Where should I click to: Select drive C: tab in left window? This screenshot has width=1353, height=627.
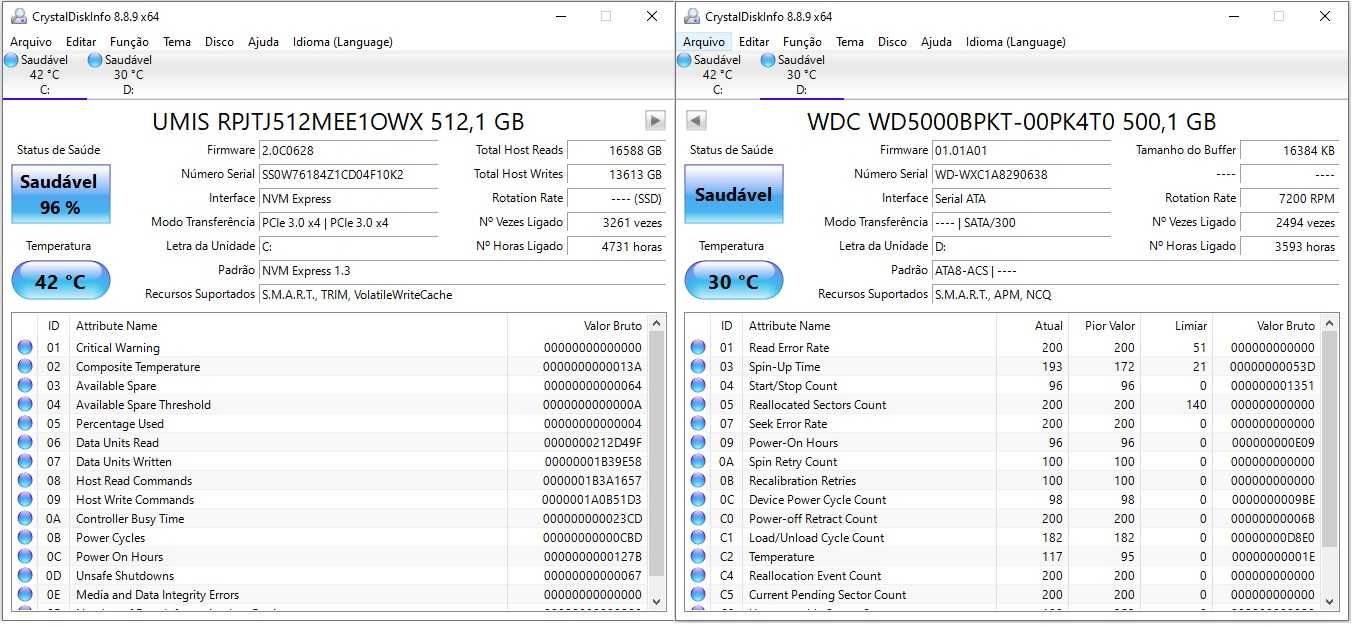[44, 75]
